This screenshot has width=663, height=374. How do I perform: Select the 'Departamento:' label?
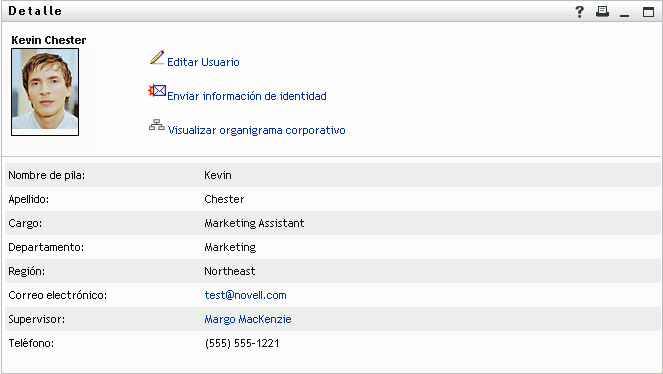click(46, 247)
